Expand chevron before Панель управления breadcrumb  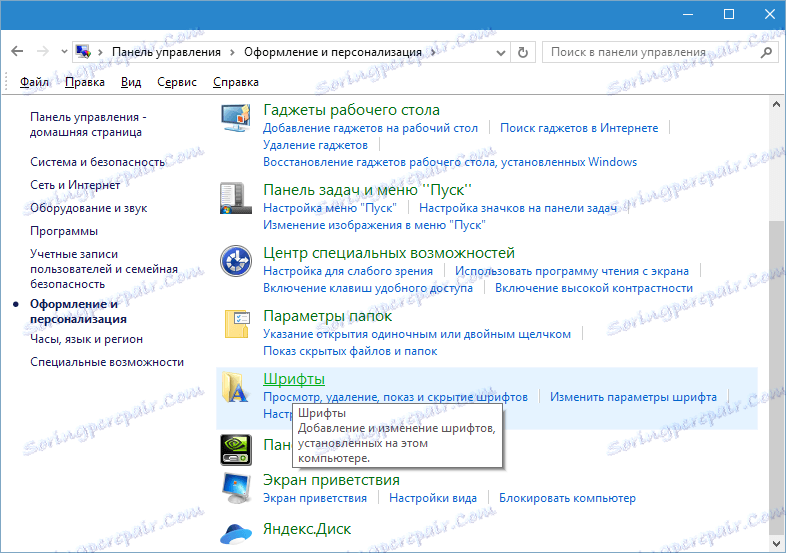100,52
